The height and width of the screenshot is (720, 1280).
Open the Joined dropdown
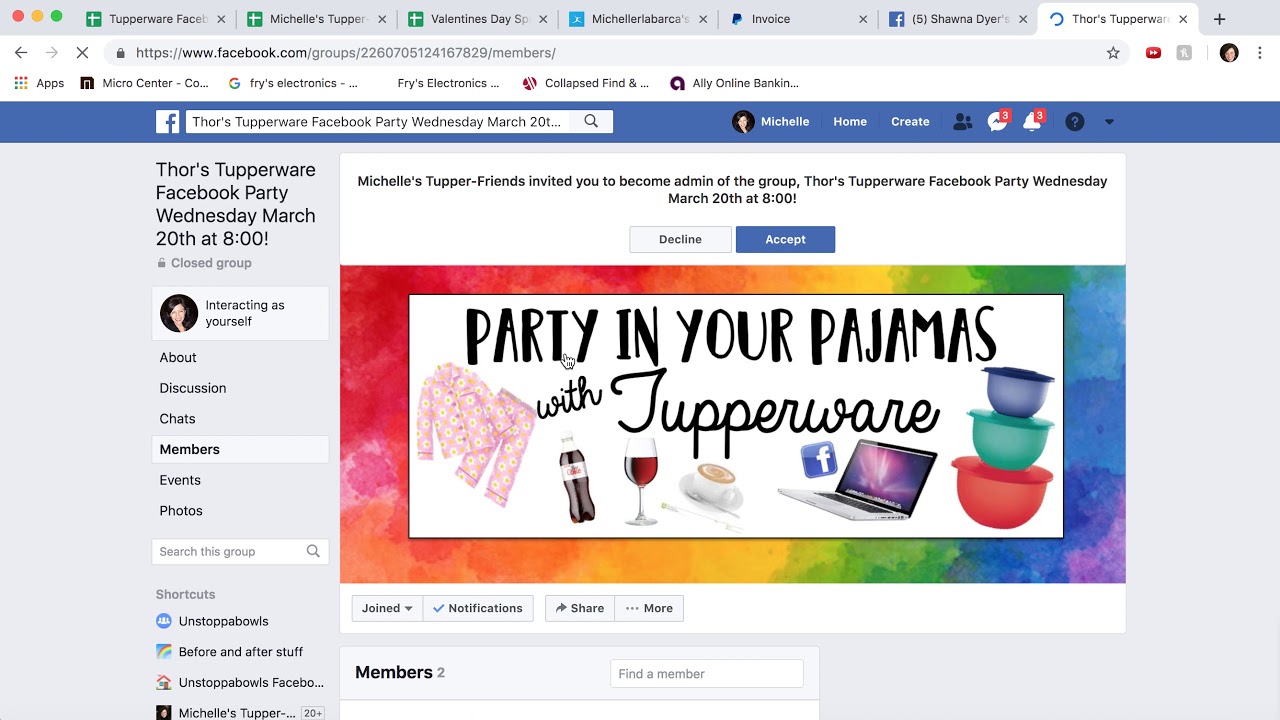tap(387, 608)
